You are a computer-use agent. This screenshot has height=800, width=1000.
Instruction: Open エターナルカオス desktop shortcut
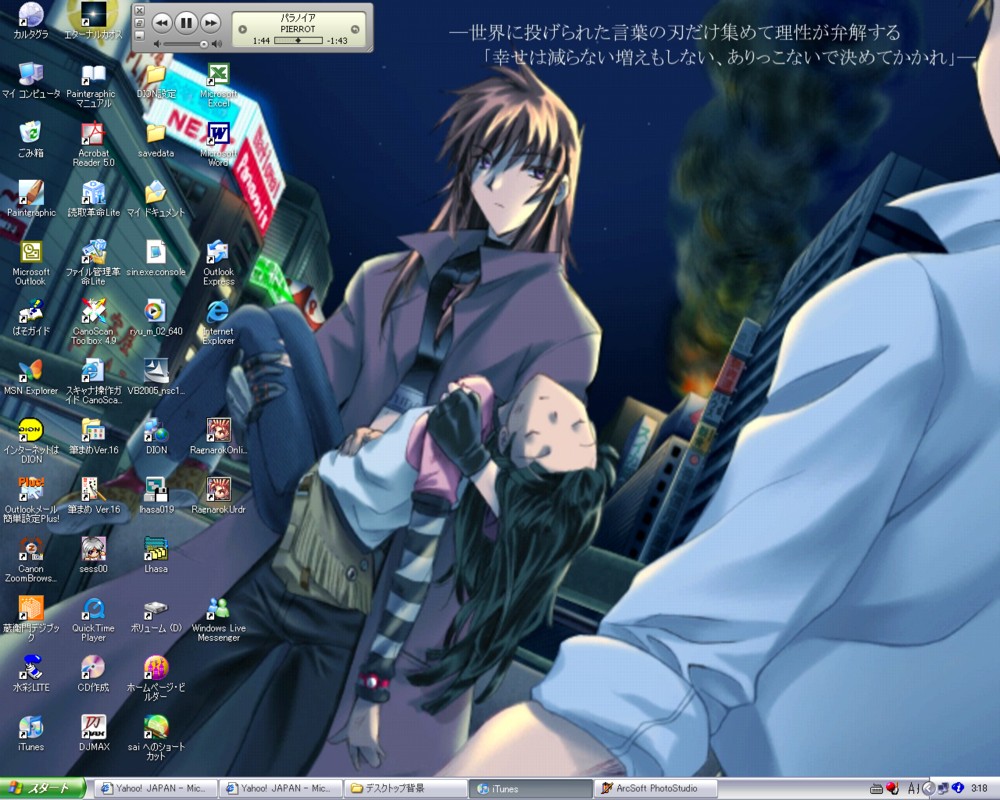(93, 21)
